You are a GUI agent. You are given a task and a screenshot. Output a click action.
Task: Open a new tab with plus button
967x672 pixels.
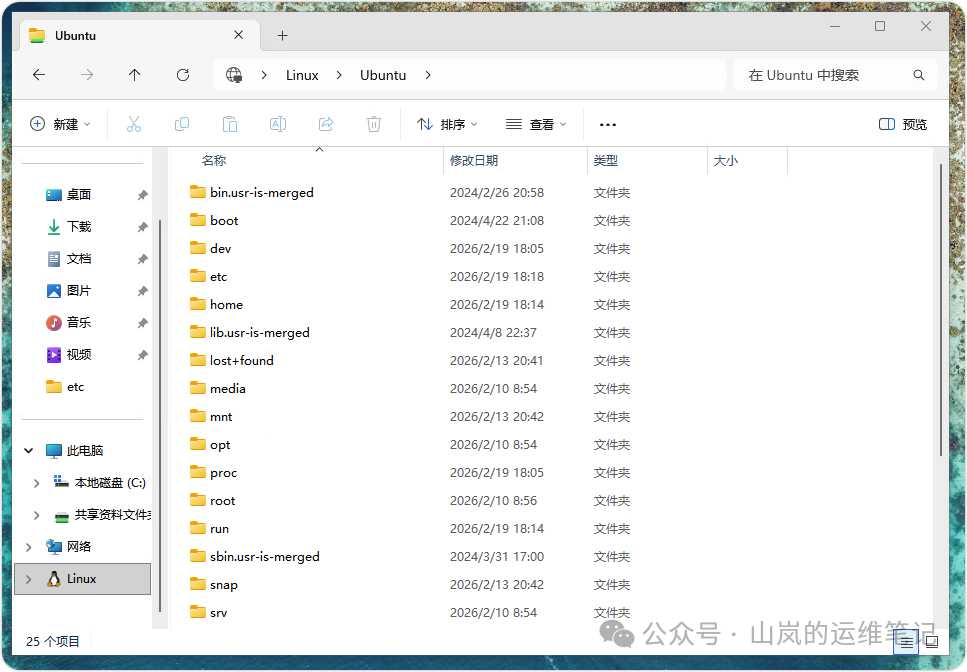(x=282, y=36)
